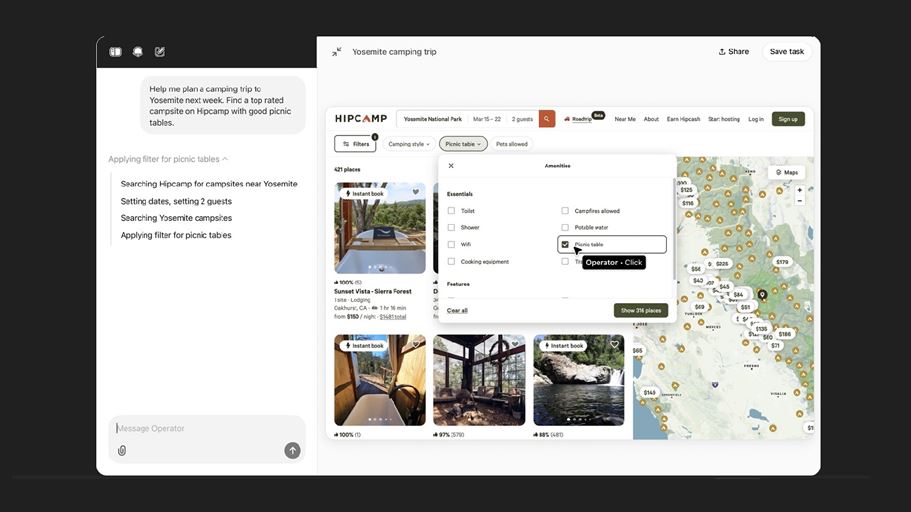The width and height of the screenshot is (911, 512).
Task: Open the cabin interior photo listing
Action: tap(479, 380)
